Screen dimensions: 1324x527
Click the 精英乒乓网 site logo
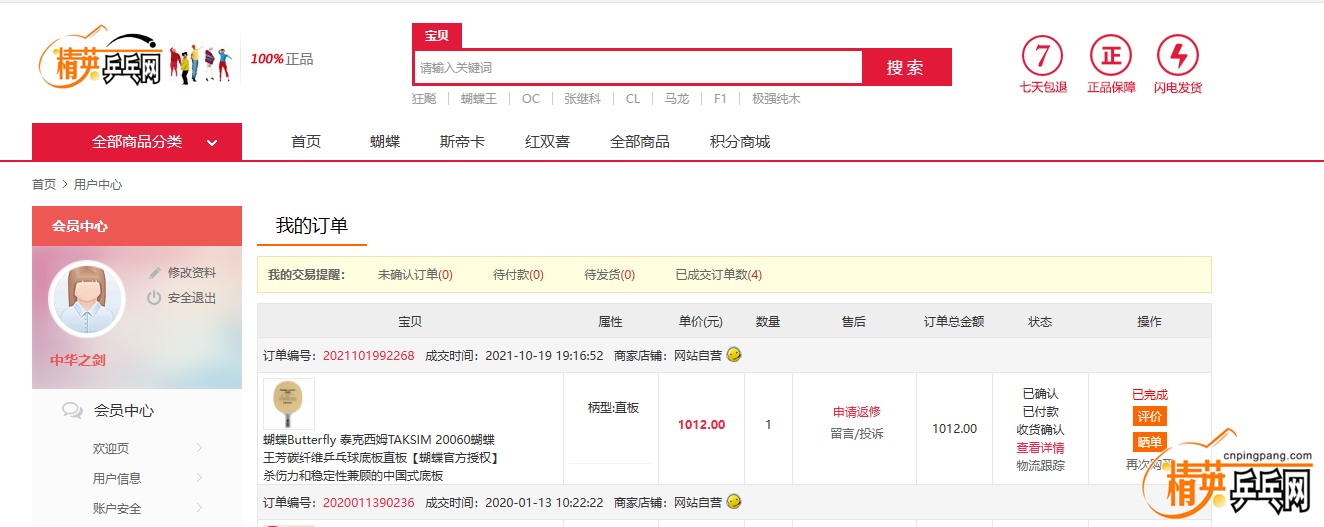click(x=100, y=60)
